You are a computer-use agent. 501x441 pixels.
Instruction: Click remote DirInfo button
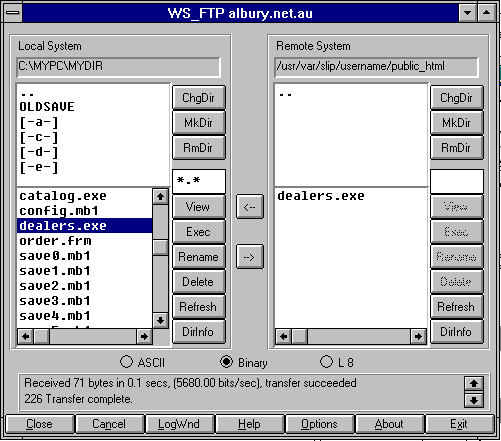click(x=457, y=332)
